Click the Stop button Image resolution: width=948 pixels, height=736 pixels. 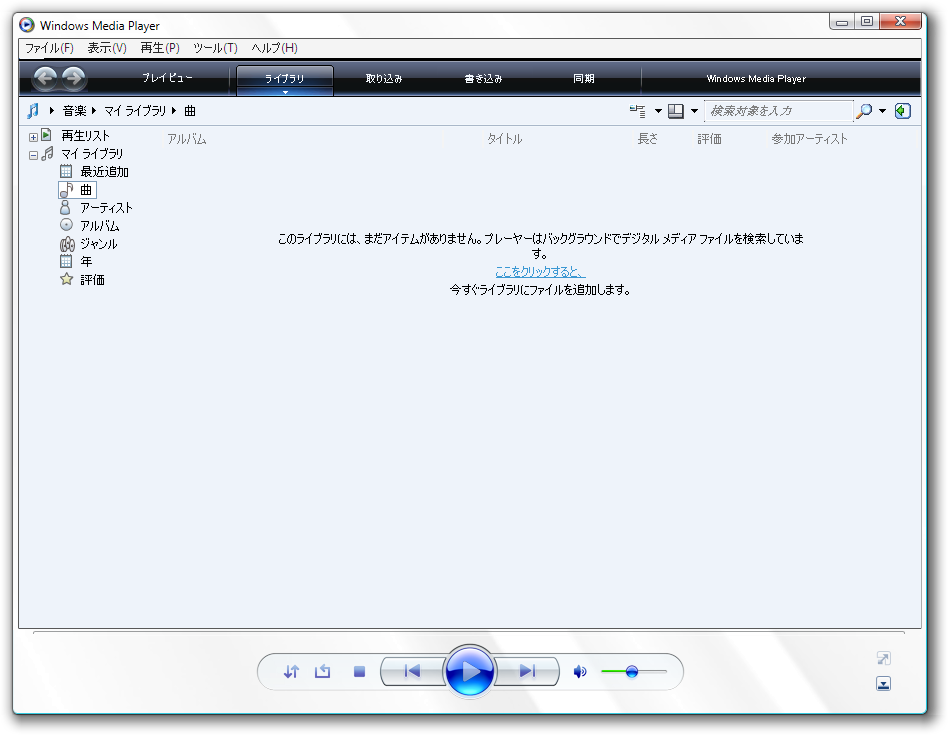click(359, 671)
